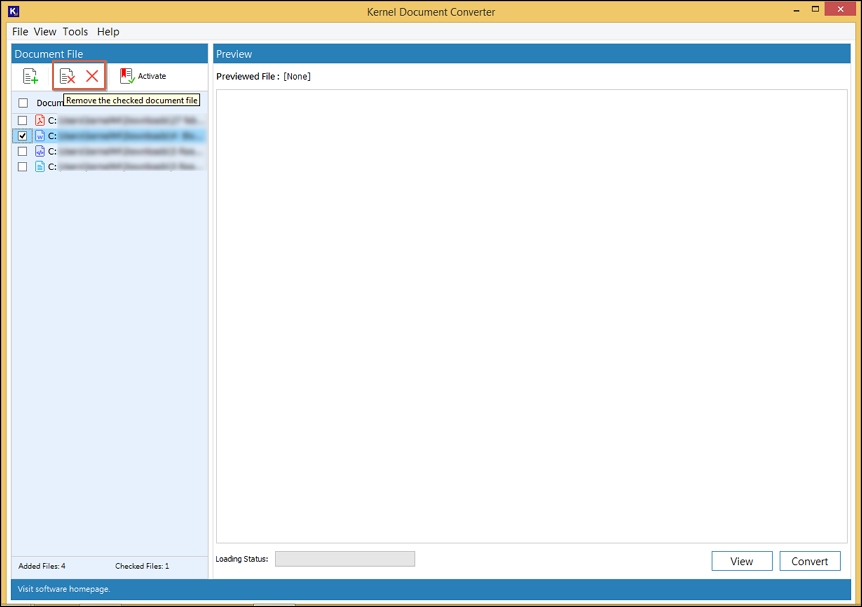Image resolution: width=862 pixels, height=607 pixels.
Task: Click the PDF file icon in list
Action: [40, 120]
